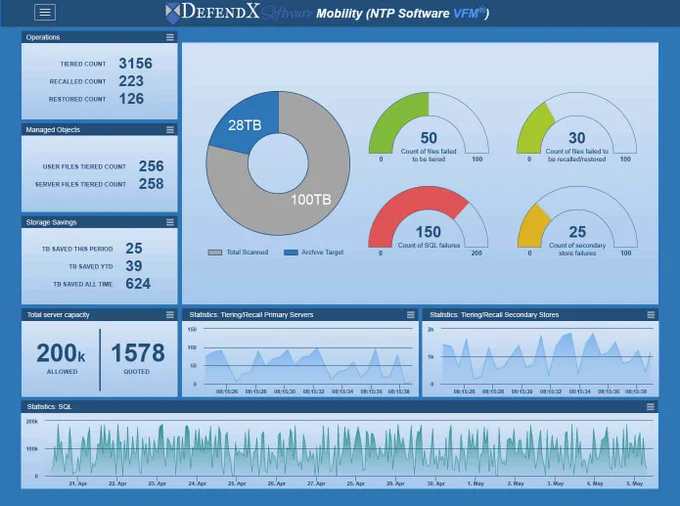
Task: Click the Storage Savings panel title
Action: (51, 222)
